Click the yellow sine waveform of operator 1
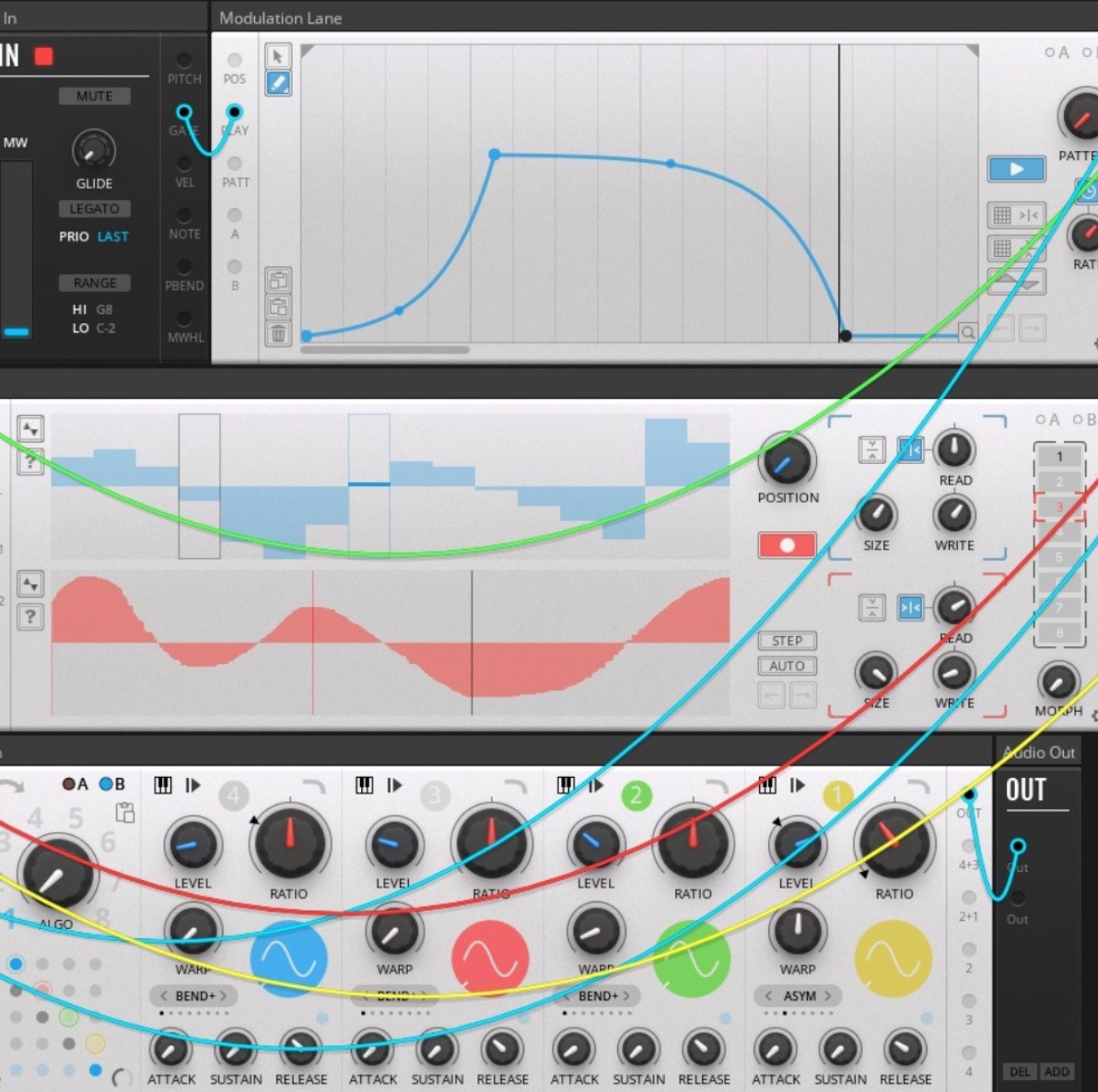Image resolution: width=1098 pixels, height=1092 pixels. click(893, 958)
